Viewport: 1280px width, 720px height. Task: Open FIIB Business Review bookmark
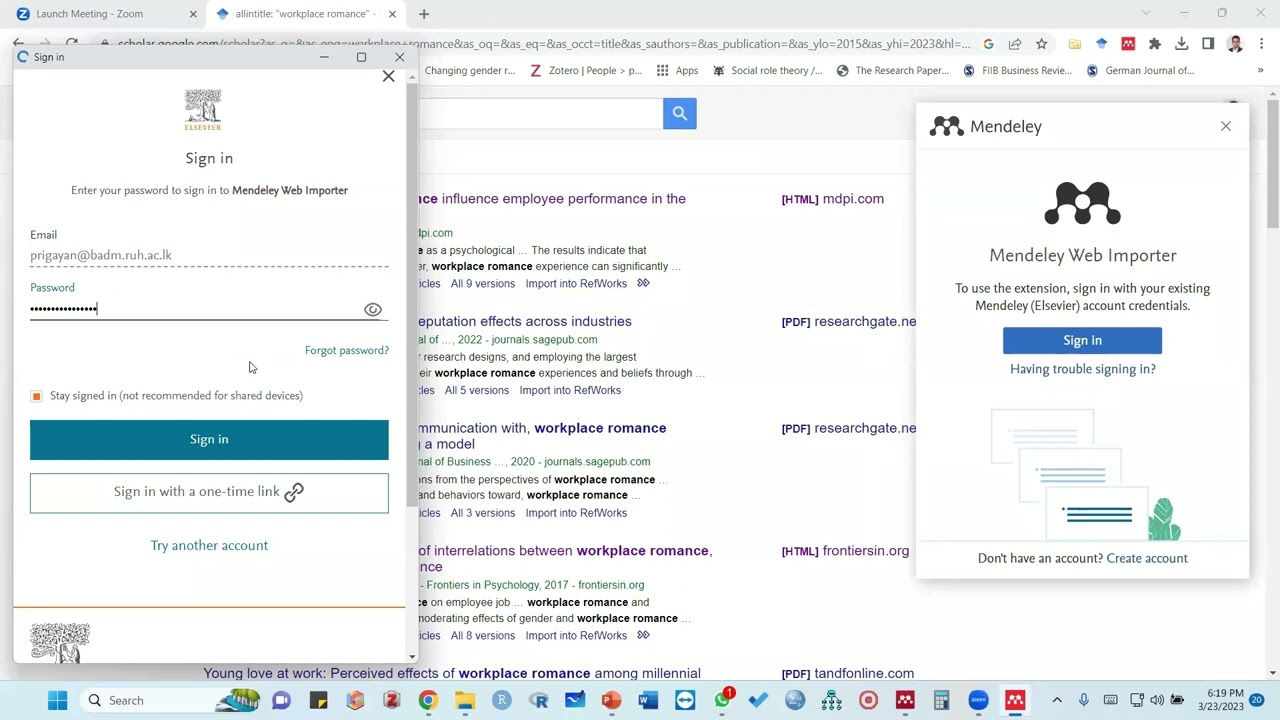(1017, 71)
